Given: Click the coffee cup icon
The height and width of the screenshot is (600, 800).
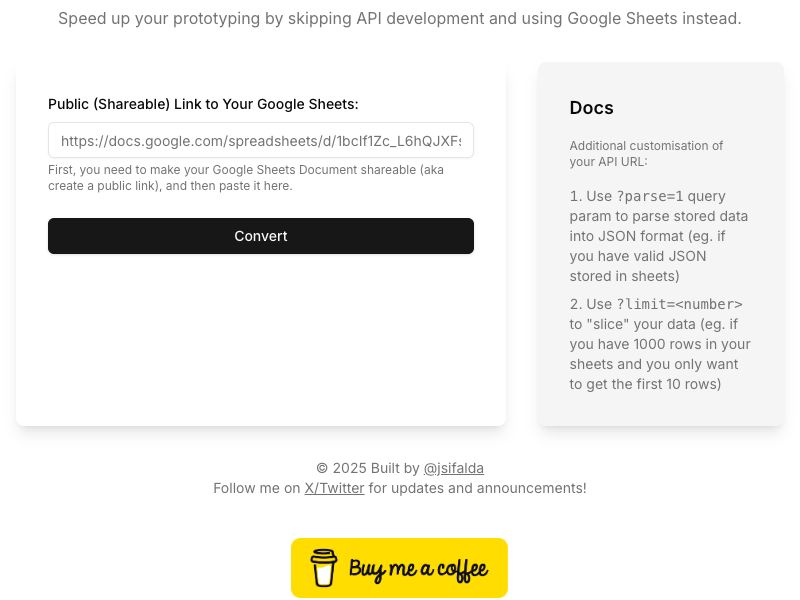Looking at the screenshot, I should [x=323, y=568].
